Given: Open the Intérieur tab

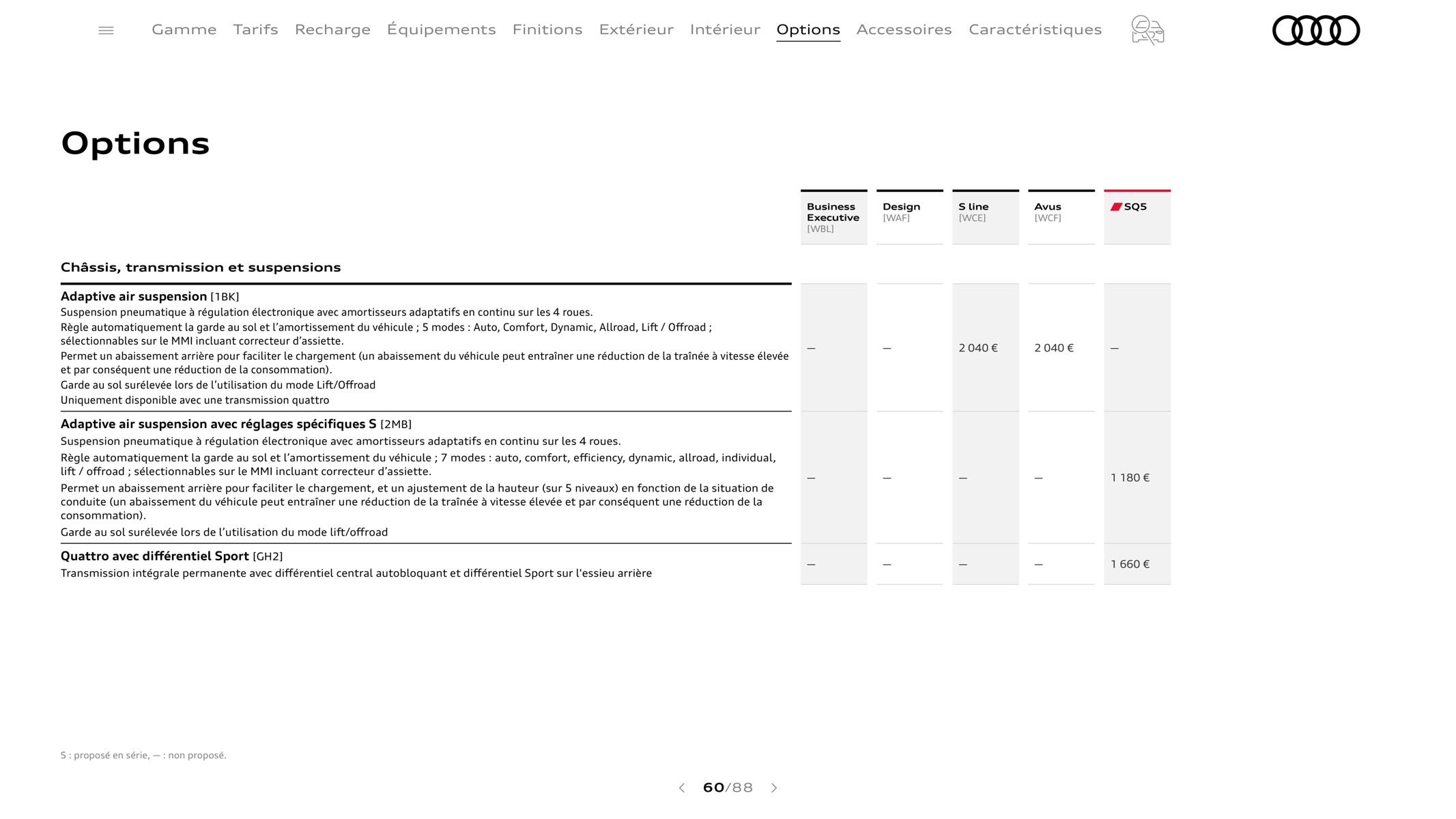Looking at the screenshot, I should tap(725, 29).
